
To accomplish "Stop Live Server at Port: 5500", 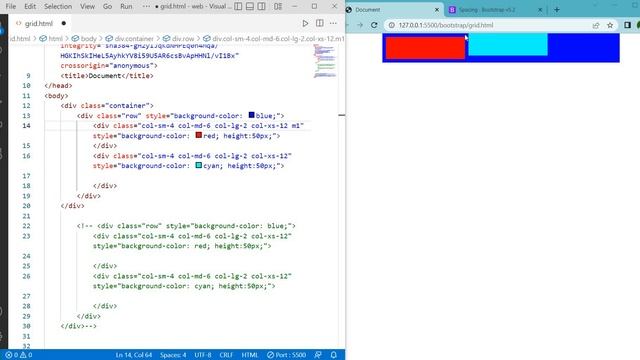I will (x=286, y=355).
